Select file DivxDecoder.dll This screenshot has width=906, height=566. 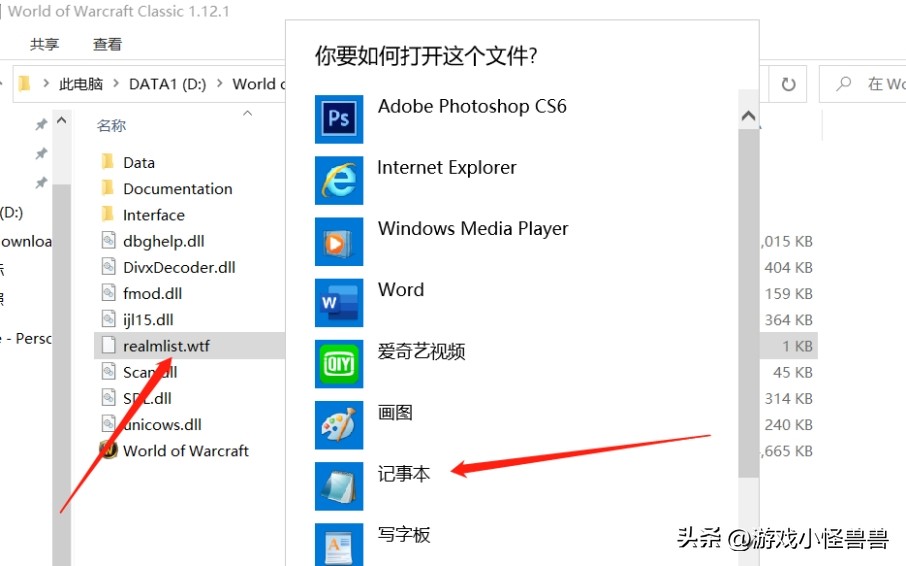pyautogui.click(x=179, y=267)
